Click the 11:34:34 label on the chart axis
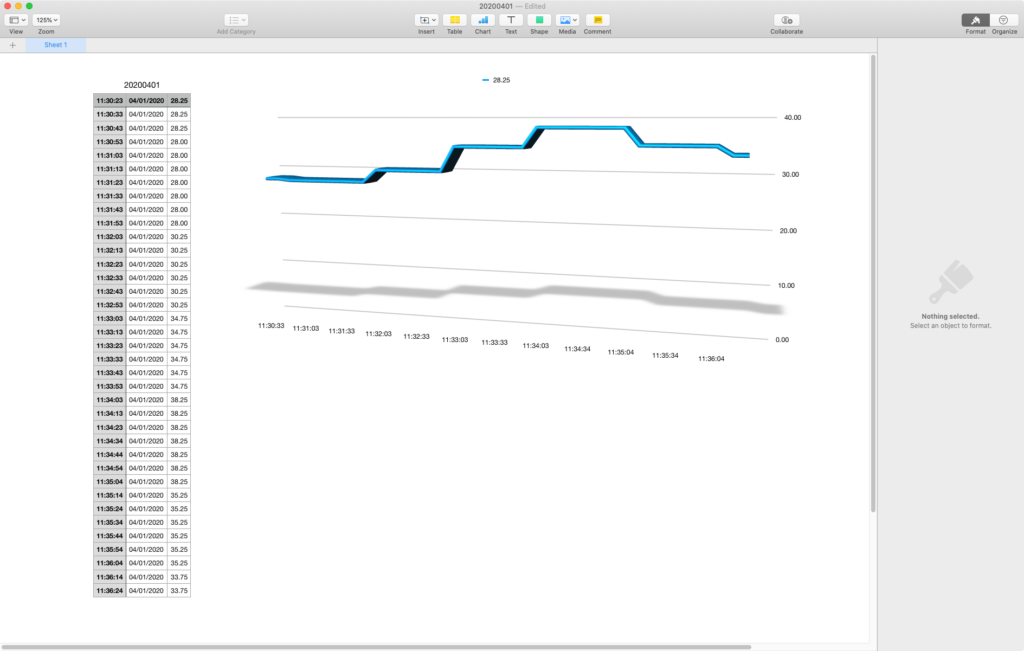 pos(577,349)
